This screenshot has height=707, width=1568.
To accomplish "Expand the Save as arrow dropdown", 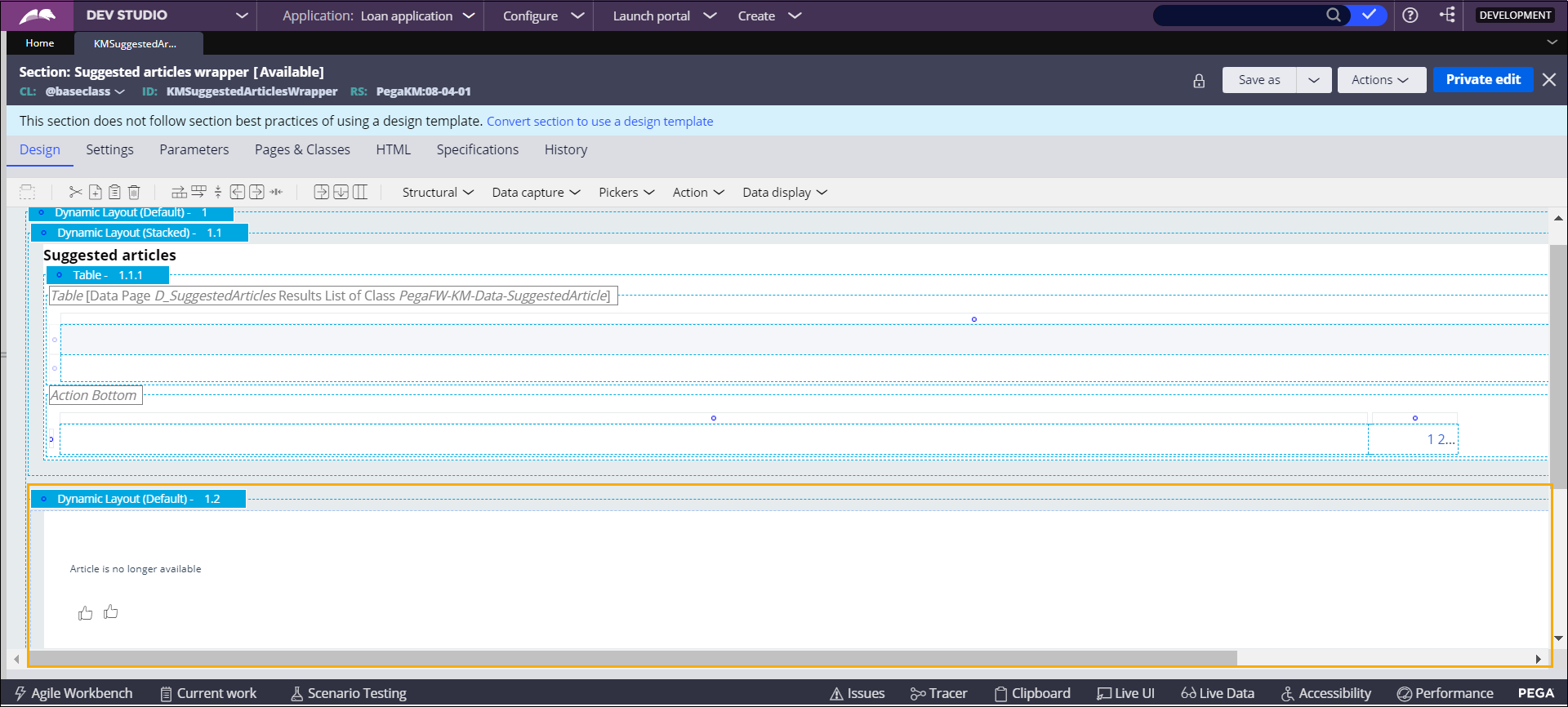I will pos(1313,80).
